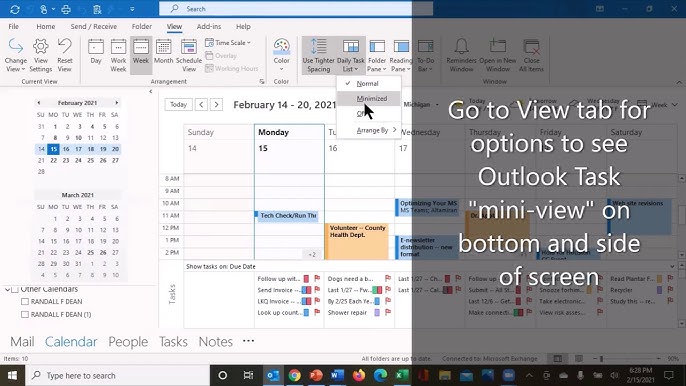
Task: Click the Windows Start button
Action: [x=12, y=375]
